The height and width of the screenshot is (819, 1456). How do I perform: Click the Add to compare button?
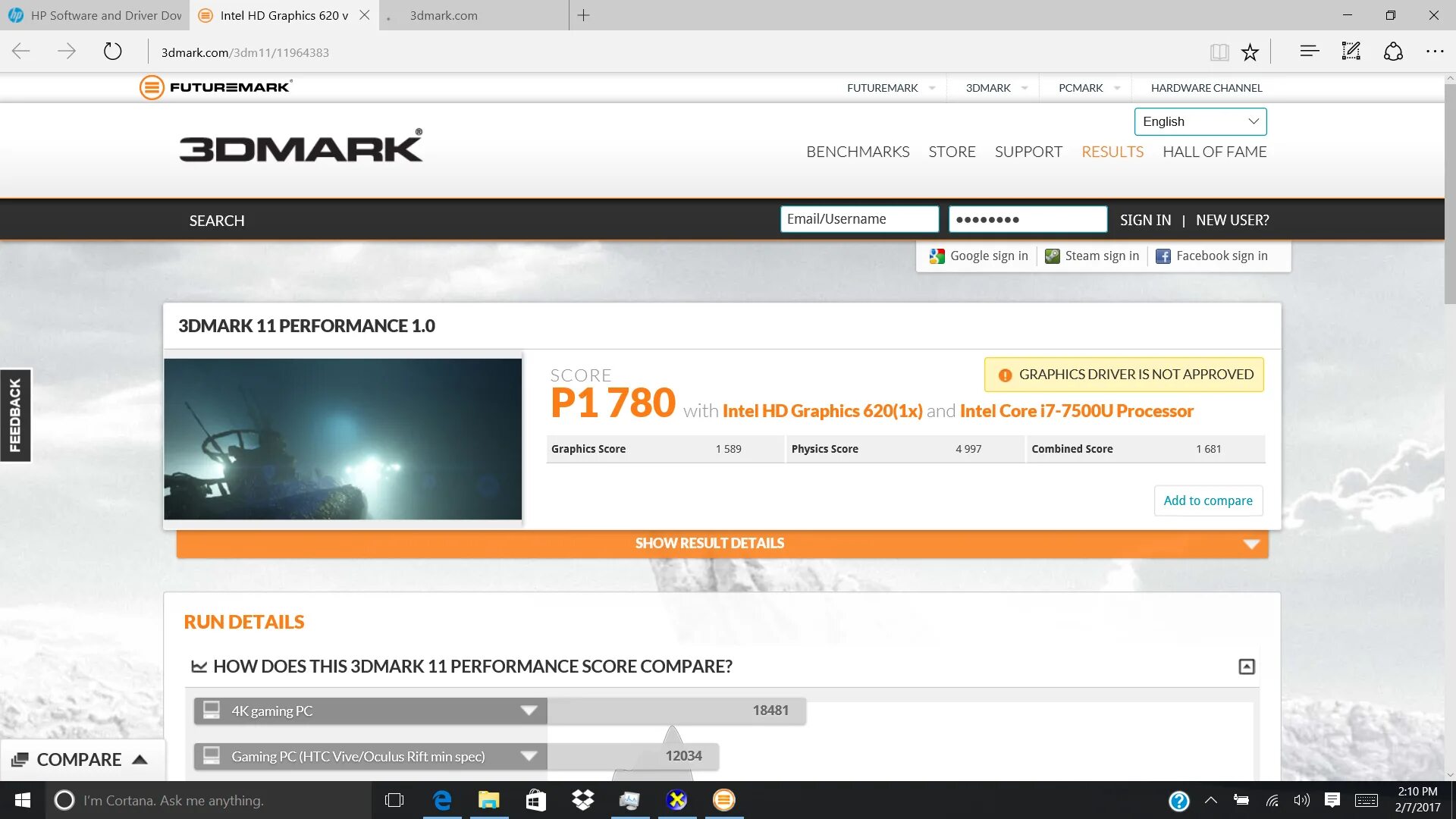click(x=1208, y=500)
